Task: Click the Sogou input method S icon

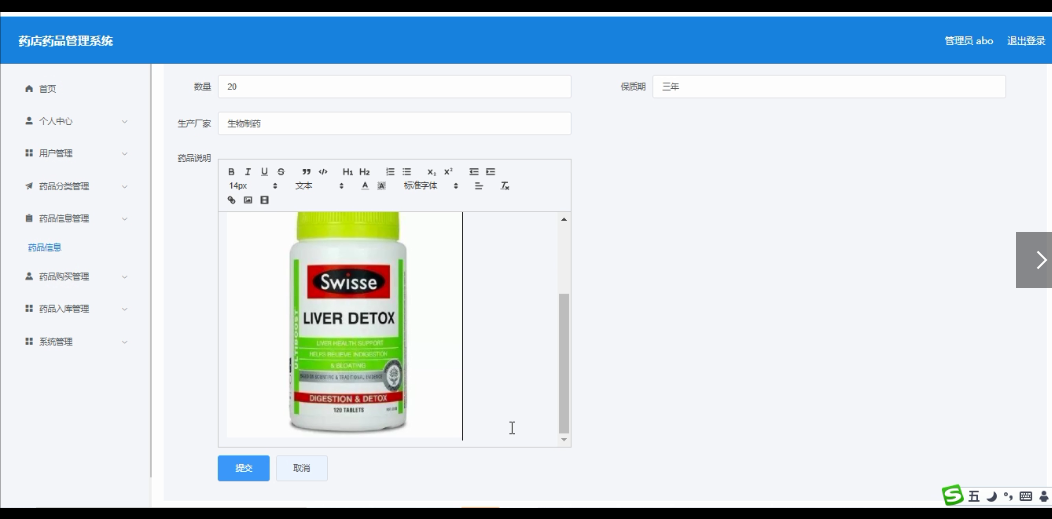Action: 953,496
